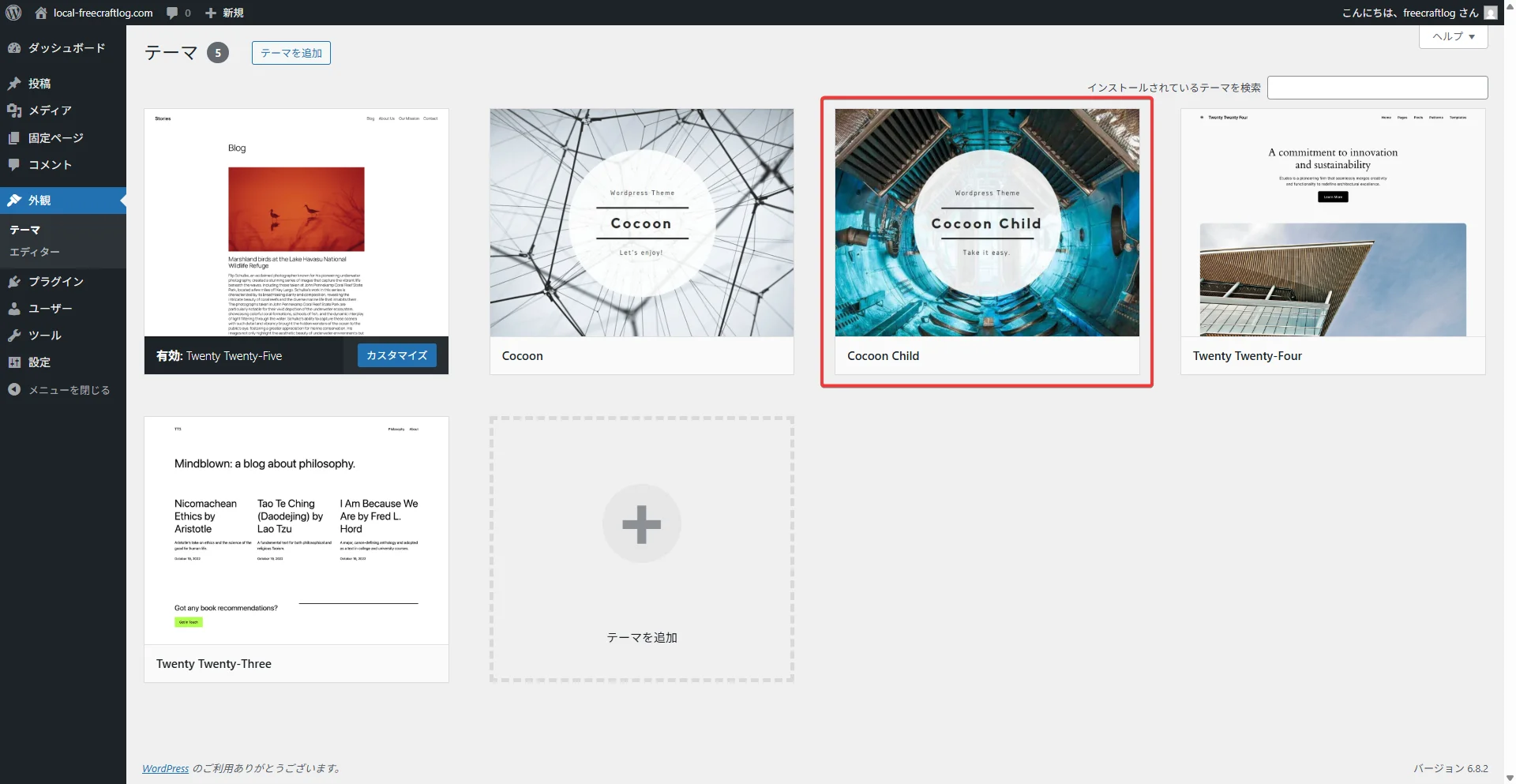Open the ユーザー menu label
This screenshot has width=1516, height=784.
click(x=51, y=309)
